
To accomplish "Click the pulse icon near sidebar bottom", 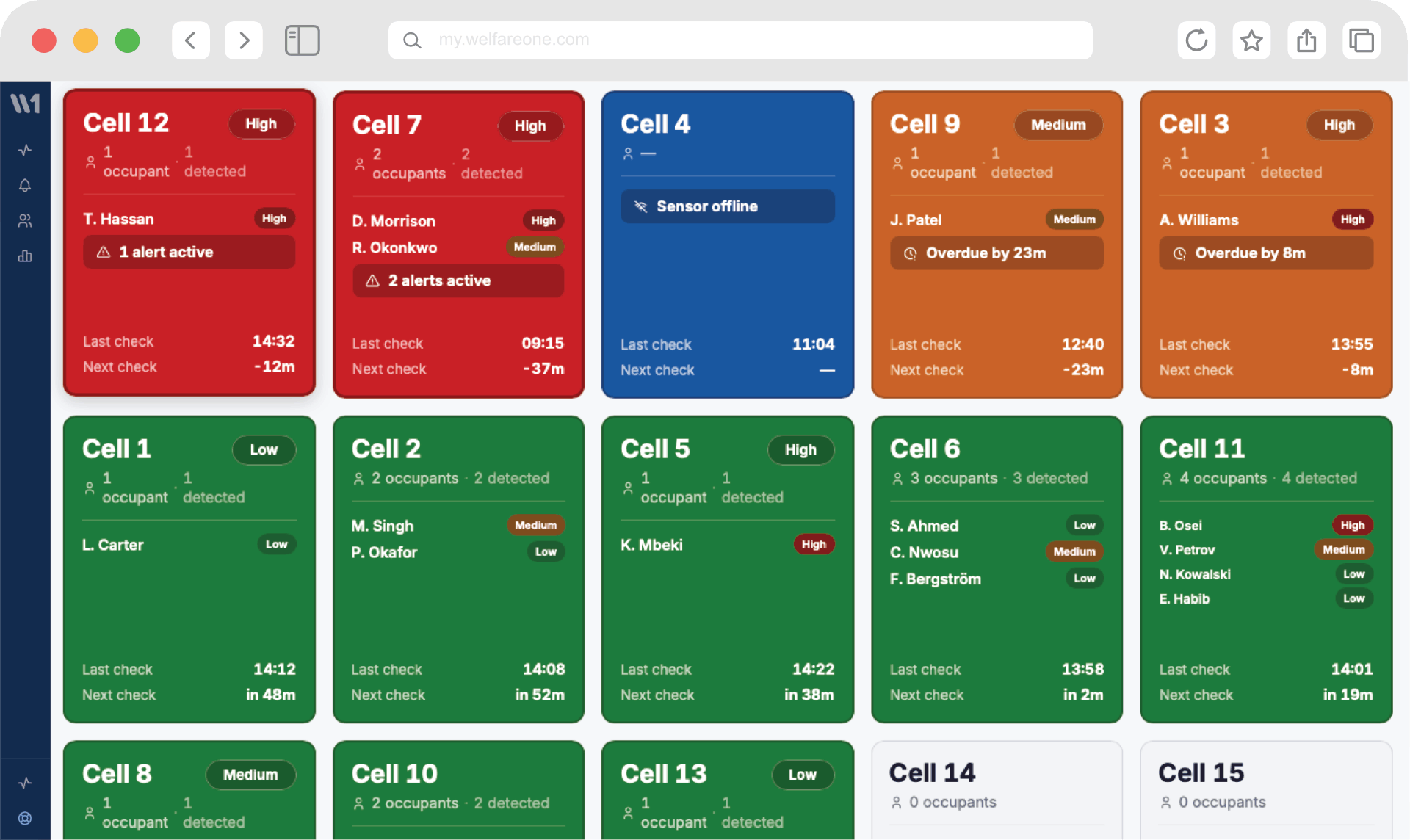I will click(25, 783).
